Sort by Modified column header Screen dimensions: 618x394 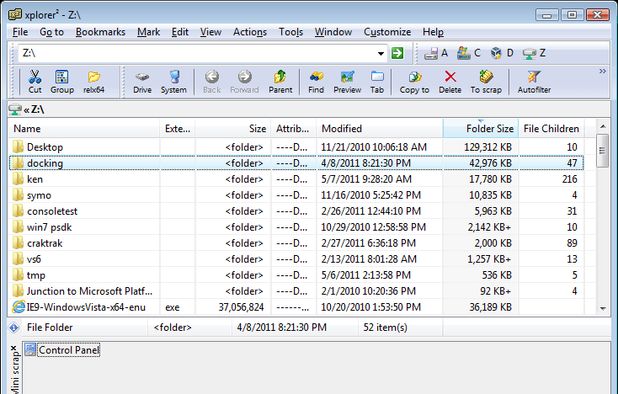pos(380,128)
